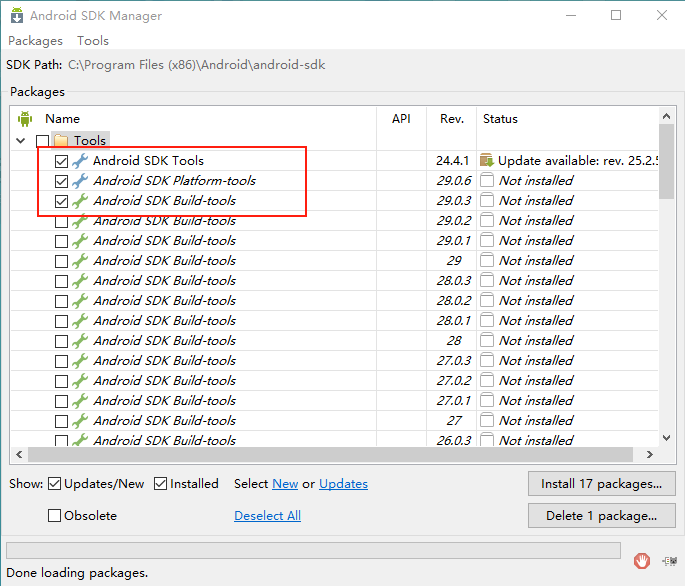
Task: Select the revision 27.0.2 cell
Action: (454, 381)
